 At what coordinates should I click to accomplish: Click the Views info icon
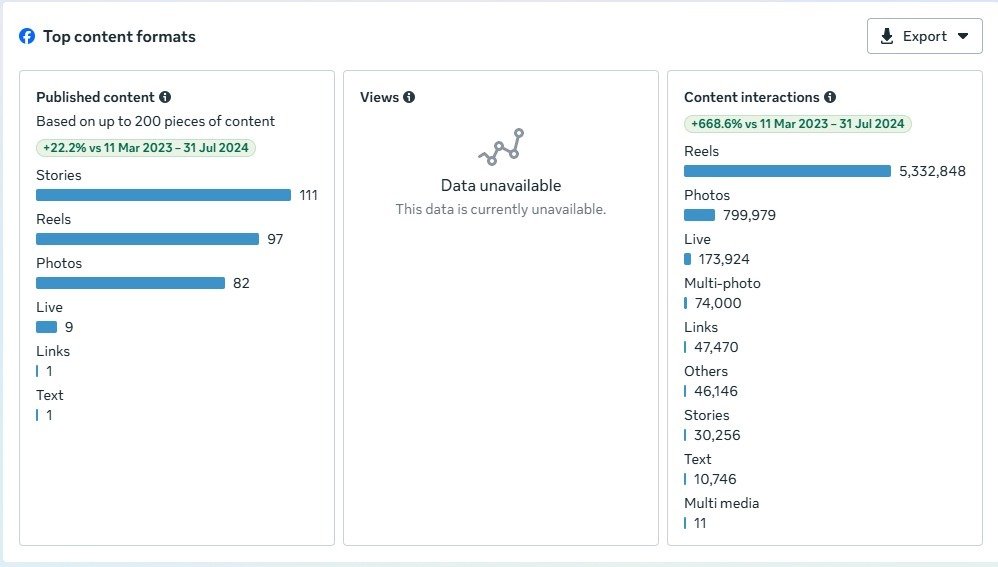click(x=409, y=97)
